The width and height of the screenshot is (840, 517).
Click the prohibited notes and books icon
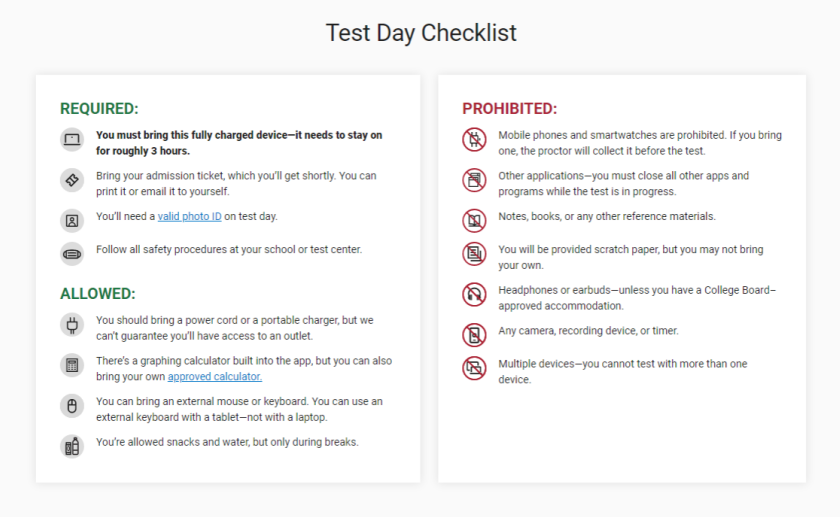coord(474,220)
